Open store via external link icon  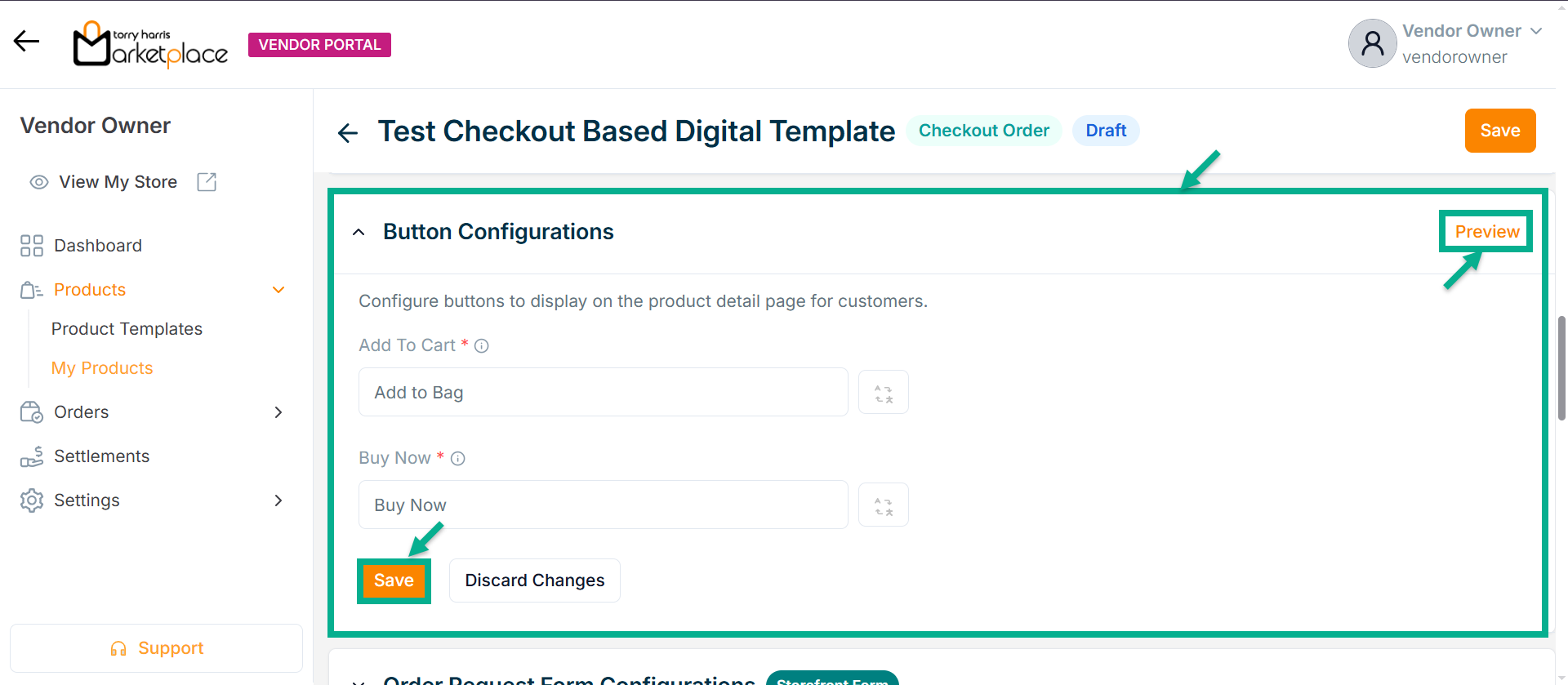[x=207, y=182]
